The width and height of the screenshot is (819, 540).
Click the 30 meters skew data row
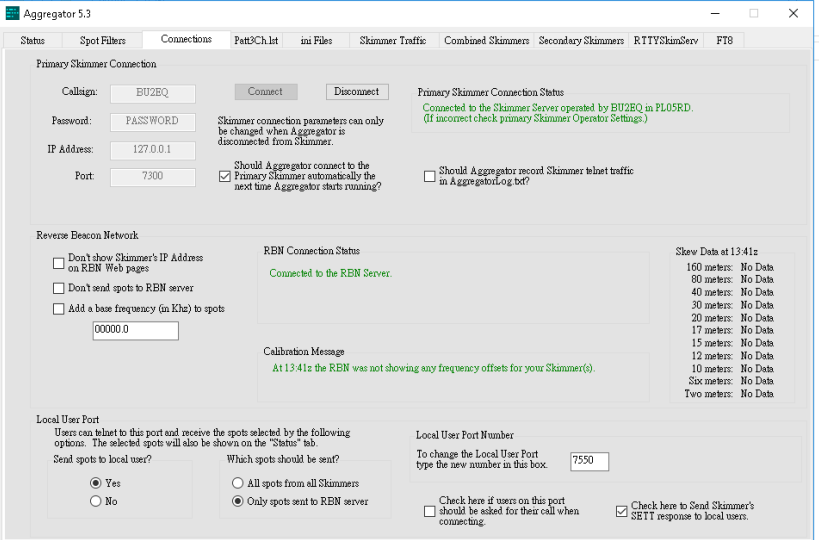pyautogui.click(x=732, y=305)
